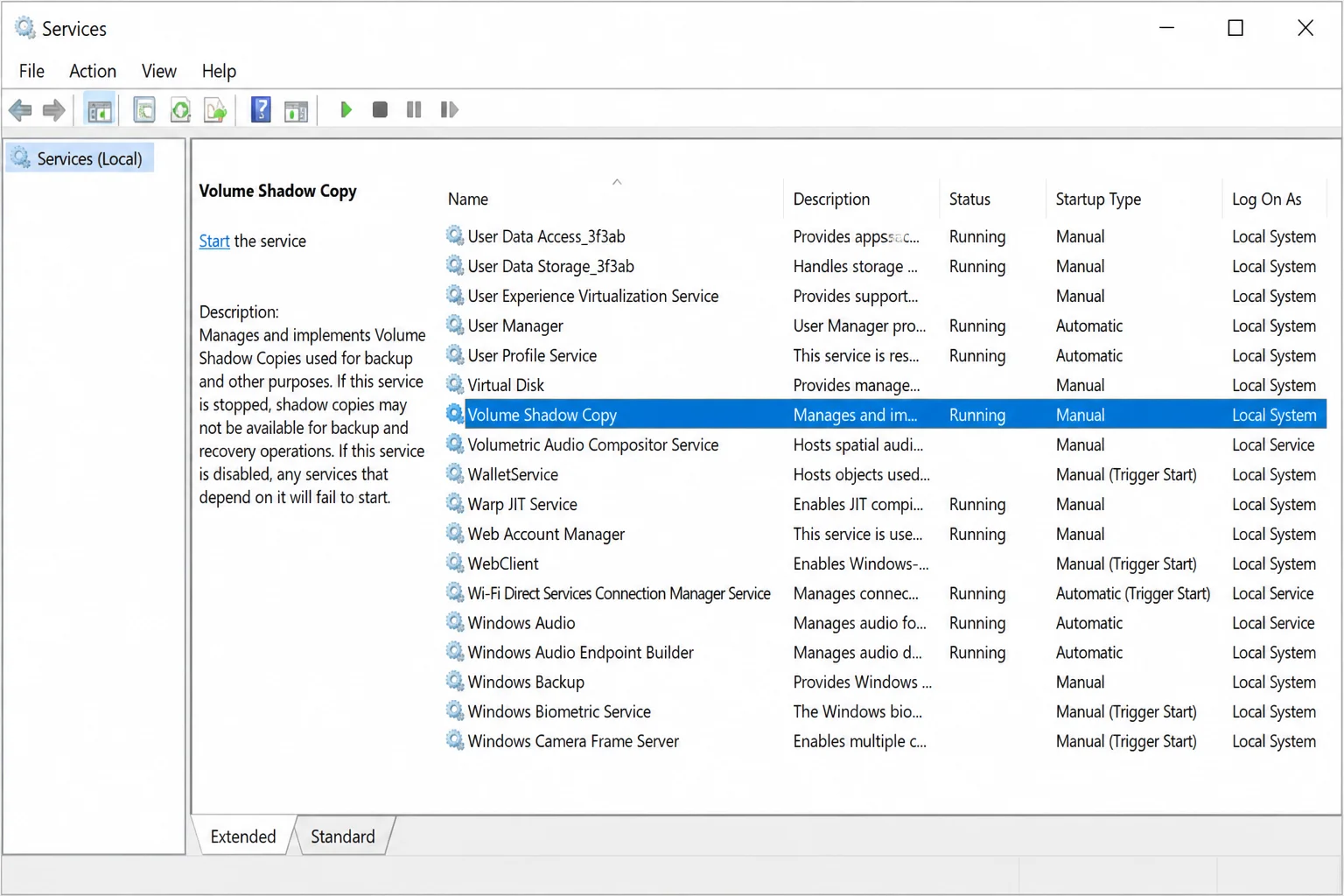The height and width of the screenshot is (896, 1344).
Task: Restart Service using the toolbar icon
Action: [x=449, y=110]
